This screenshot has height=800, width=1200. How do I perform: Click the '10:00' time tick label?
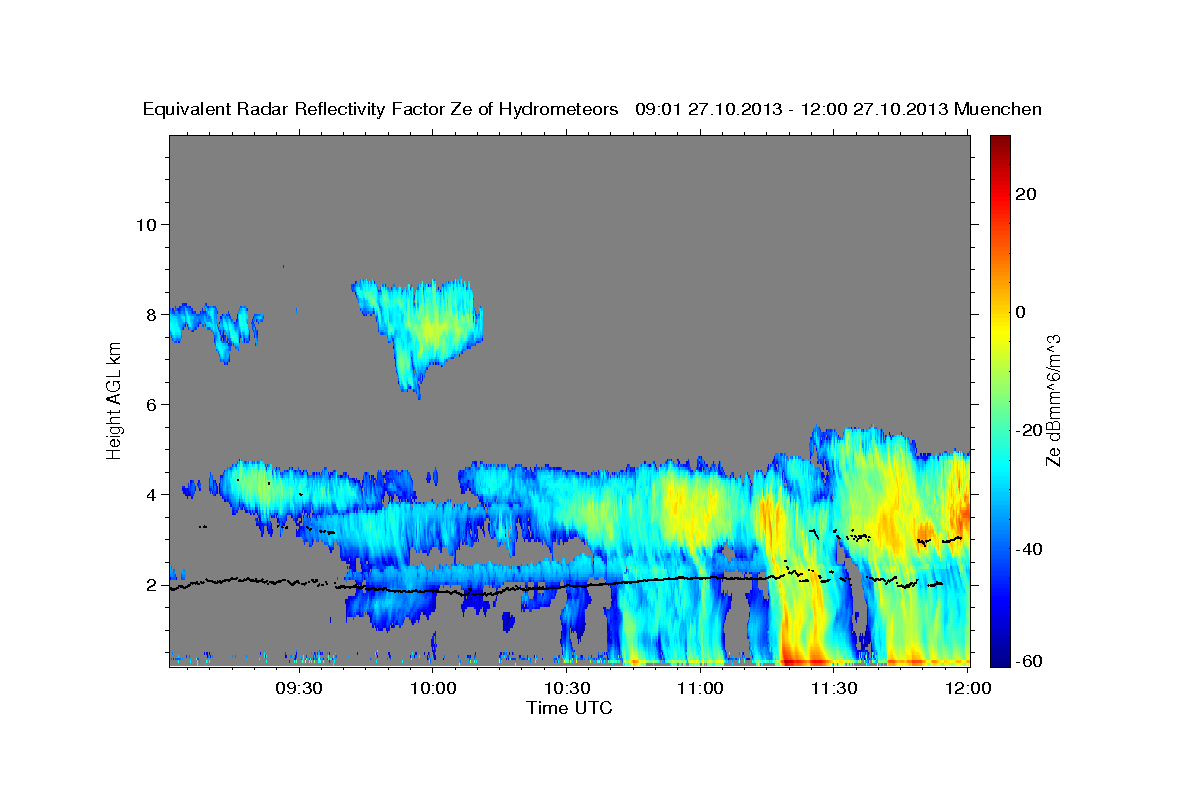tap(432, 688)
